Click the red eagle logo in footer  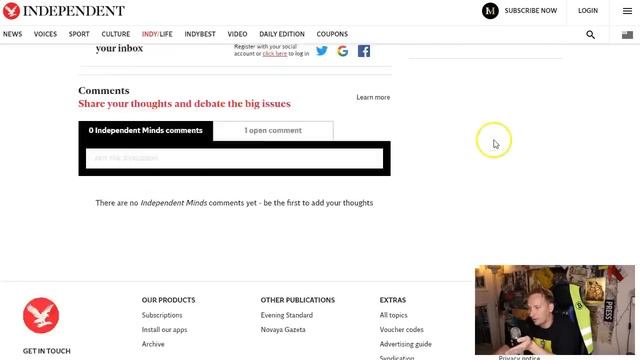[x=41, y=316]
